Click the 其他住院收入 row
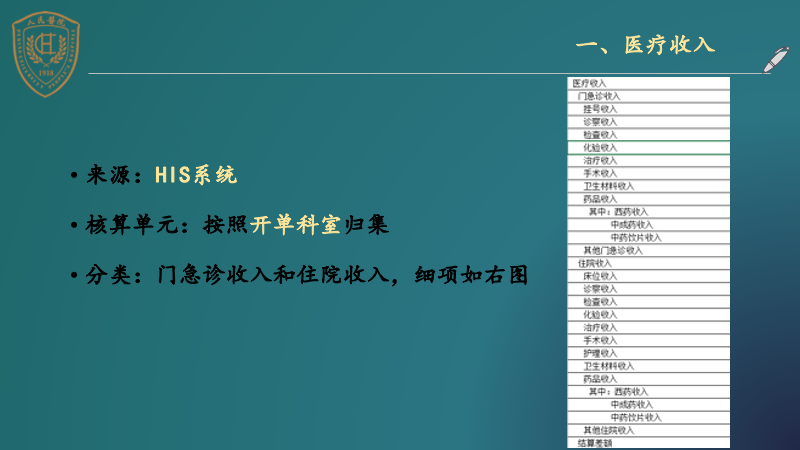 609,430
